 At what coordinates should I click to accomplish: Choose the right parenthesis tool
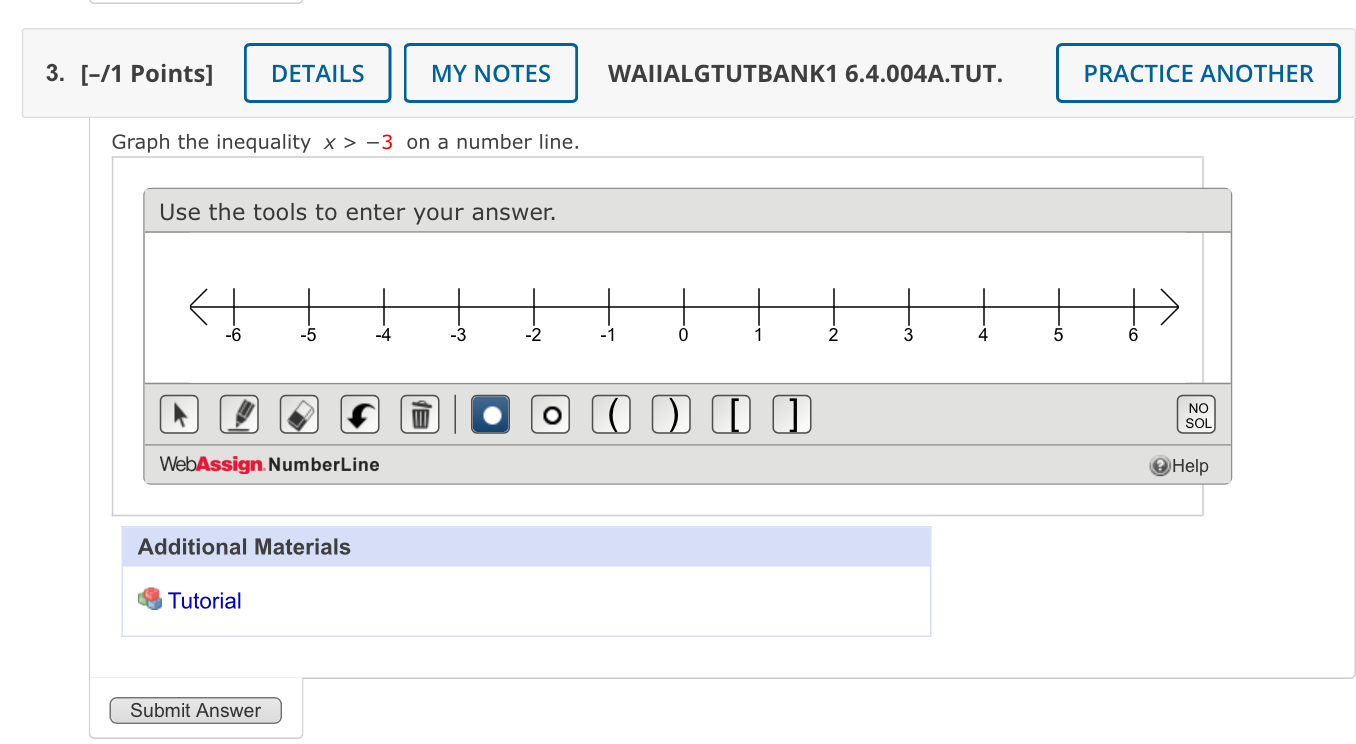672,414
